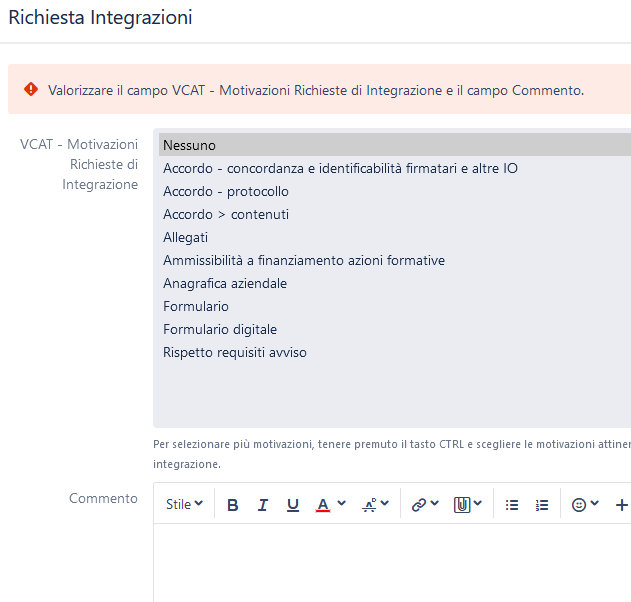Open the Stile style dropdown
The width and height of the screenshot is (631, 602).
point(184,505)
